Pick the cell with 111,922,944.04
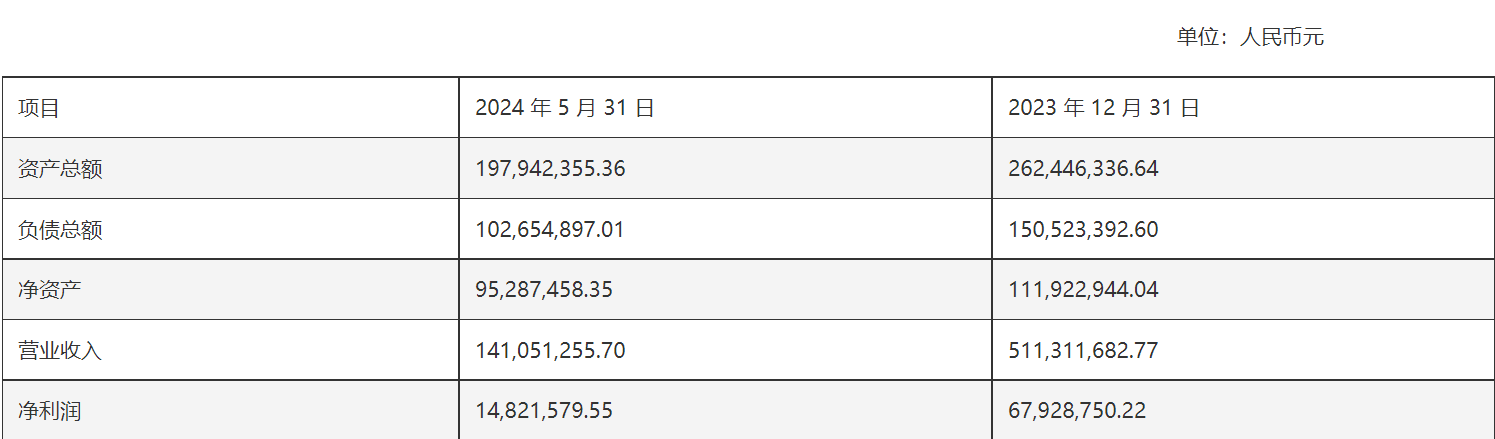Image resolution: width=1495 pixels, height=439 pixels. pyautogui.click(x=1083, y=290)
